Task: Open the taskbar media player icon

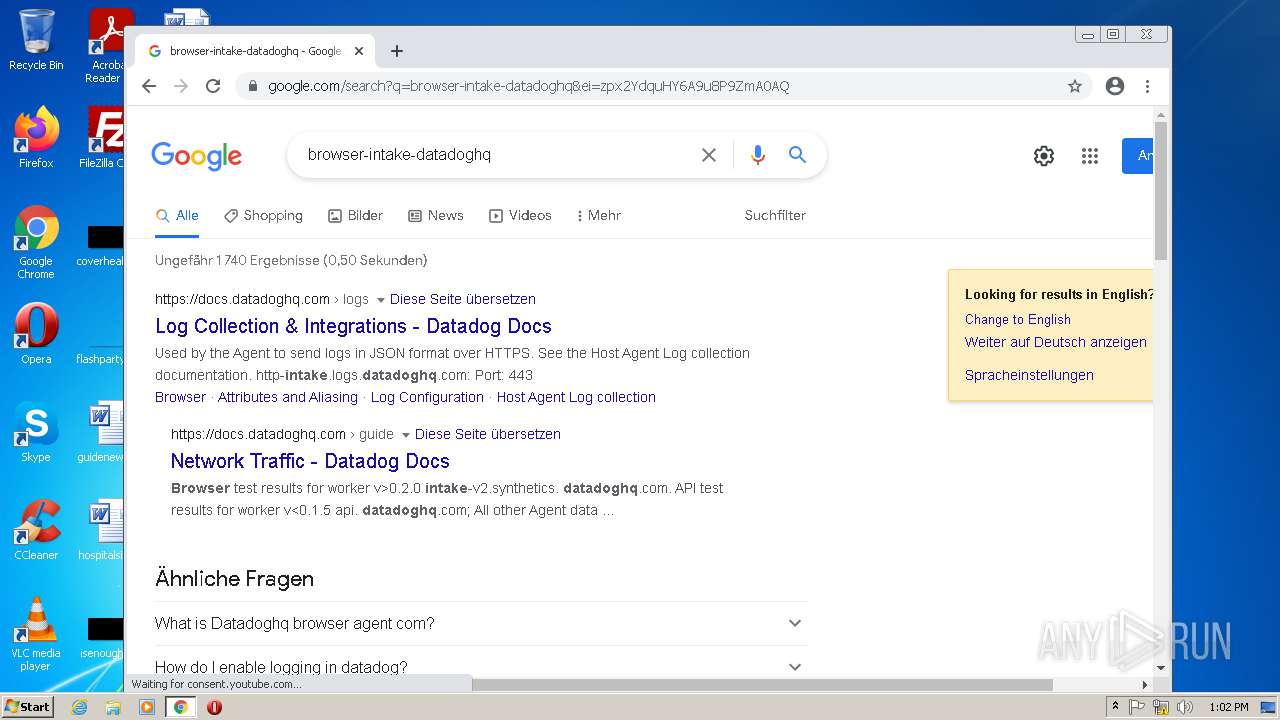Action: point(147,707)
